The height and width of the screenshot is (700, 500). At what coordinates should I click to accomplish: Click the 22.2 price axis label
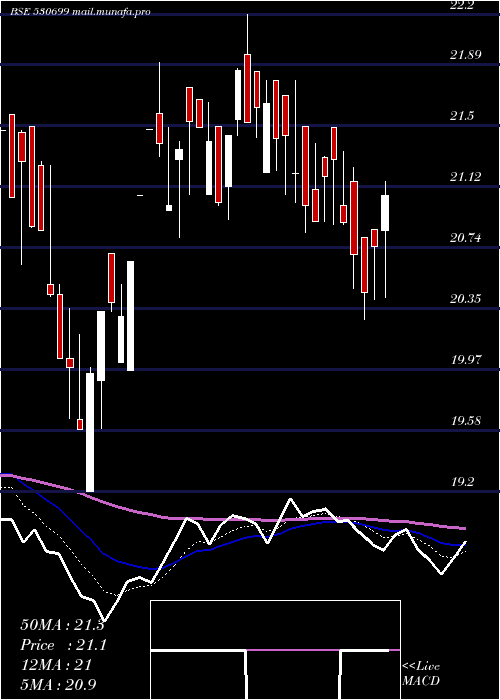(460, 5)
